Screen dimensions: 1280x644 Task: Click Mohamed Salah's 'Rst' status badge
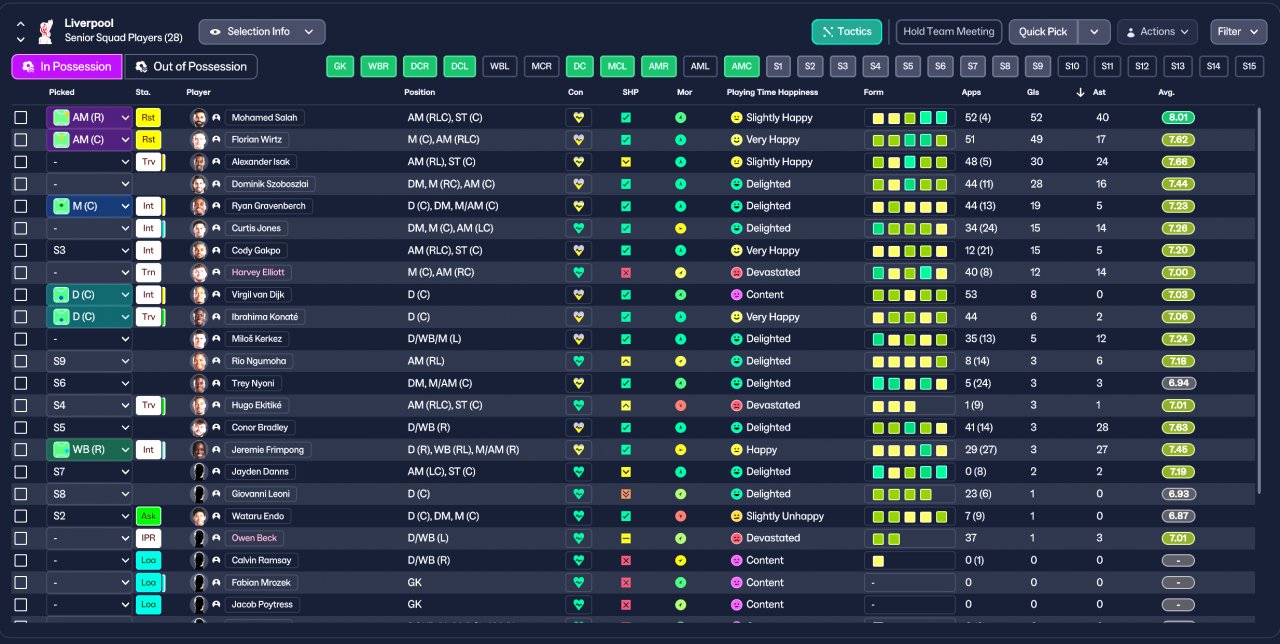148,117
